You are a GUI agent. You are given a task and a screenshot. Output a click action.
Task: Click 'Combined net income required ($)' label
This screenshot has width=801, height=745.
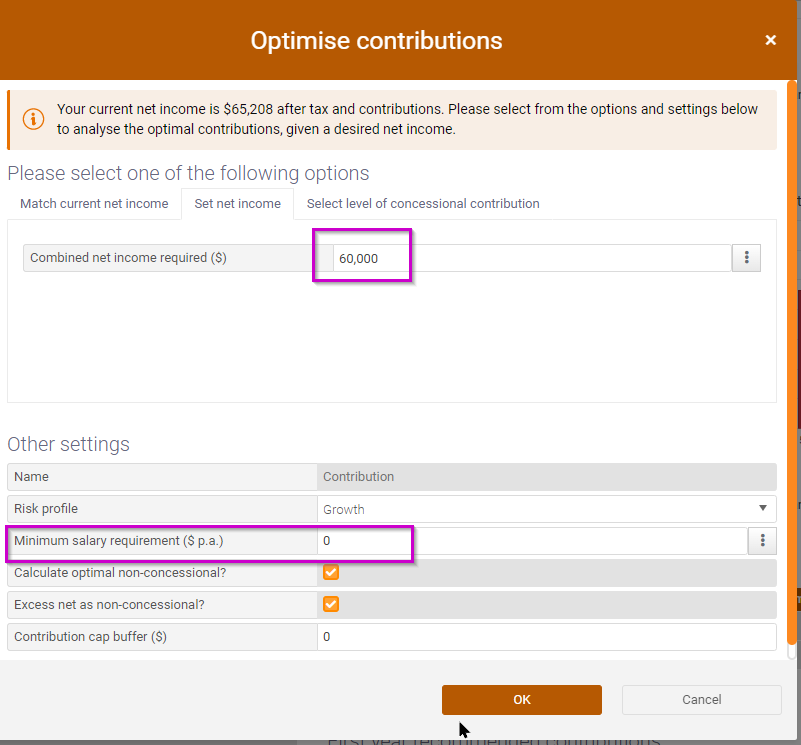(x=128, y=258)
